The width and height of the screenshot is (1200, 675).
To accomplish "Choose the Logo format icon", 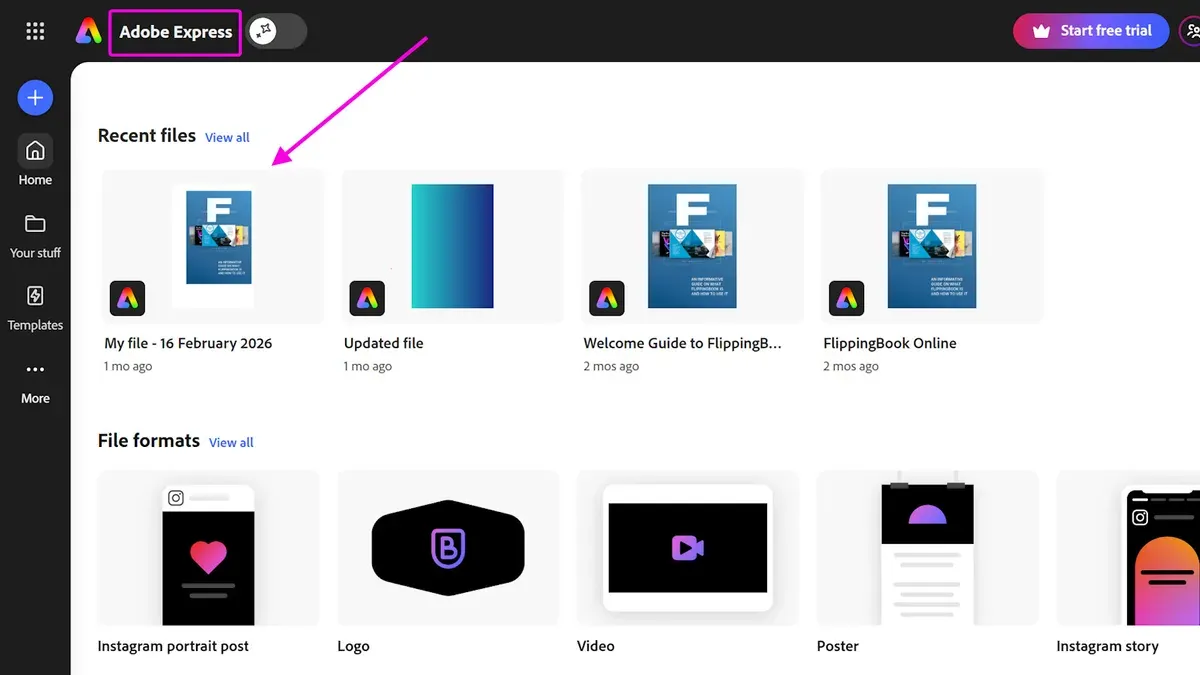I will pos(448,548).
